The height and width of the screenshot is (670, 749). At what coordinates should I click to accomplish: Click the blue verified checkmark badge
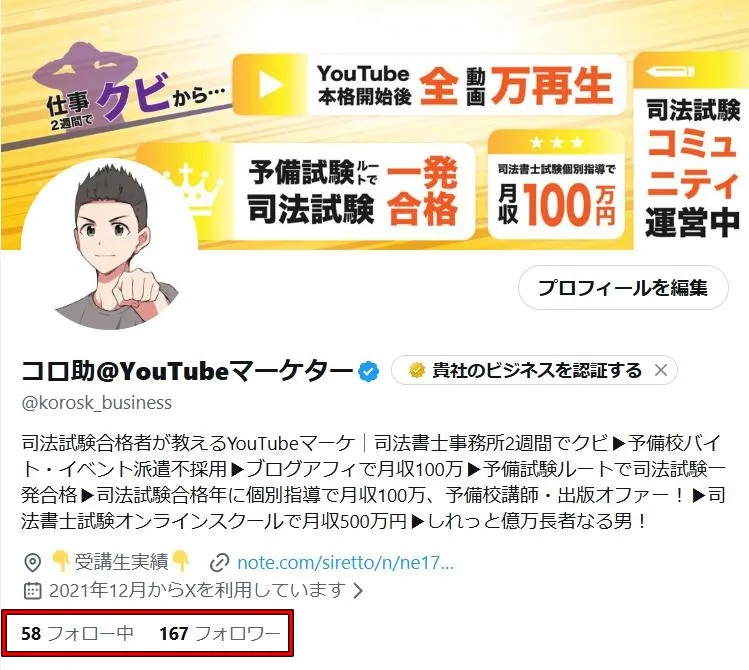tap(369, 371)
